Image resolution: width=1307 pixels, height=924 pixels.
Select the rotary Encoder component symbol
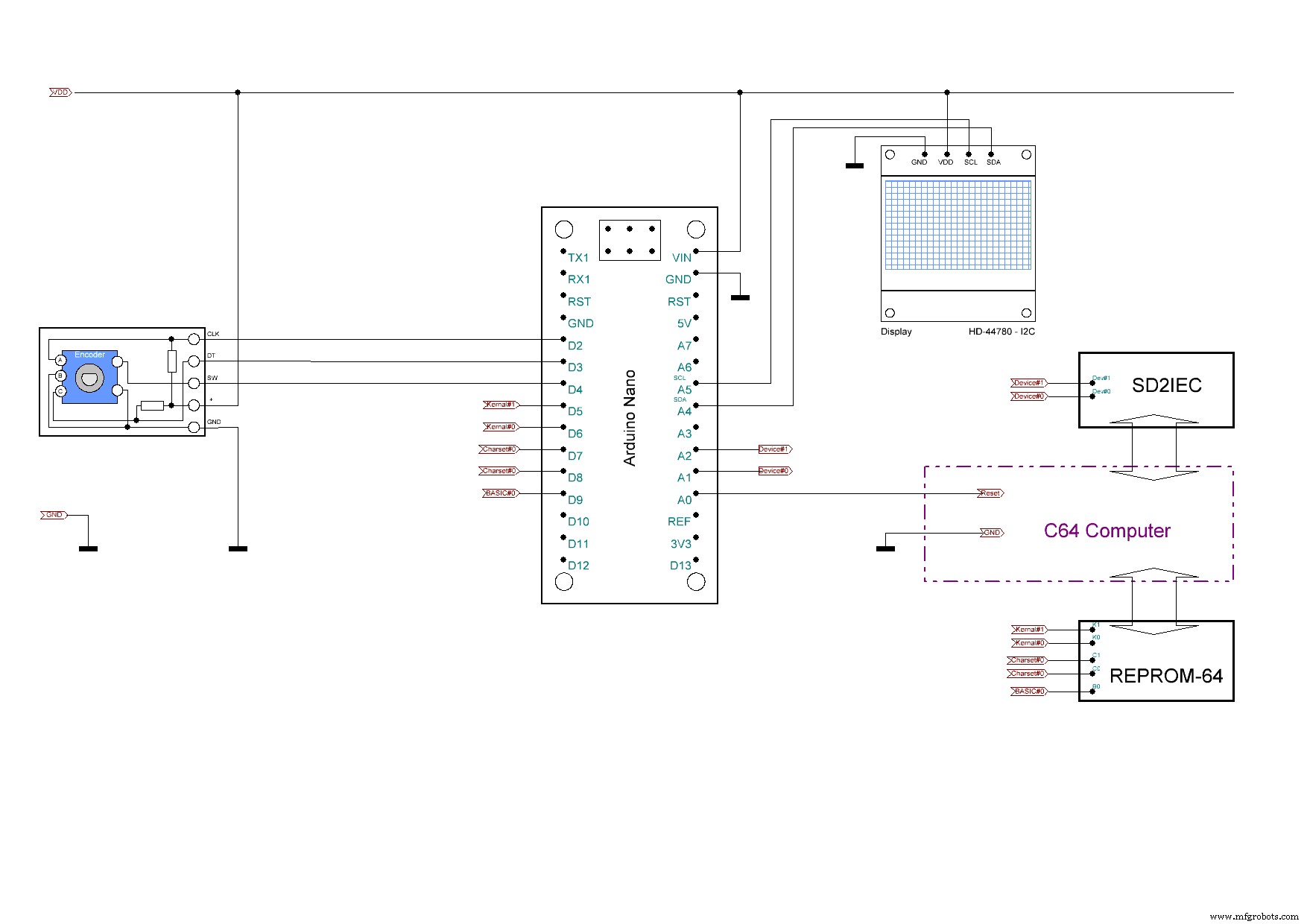pyautogui.click(x=89, y=376)
